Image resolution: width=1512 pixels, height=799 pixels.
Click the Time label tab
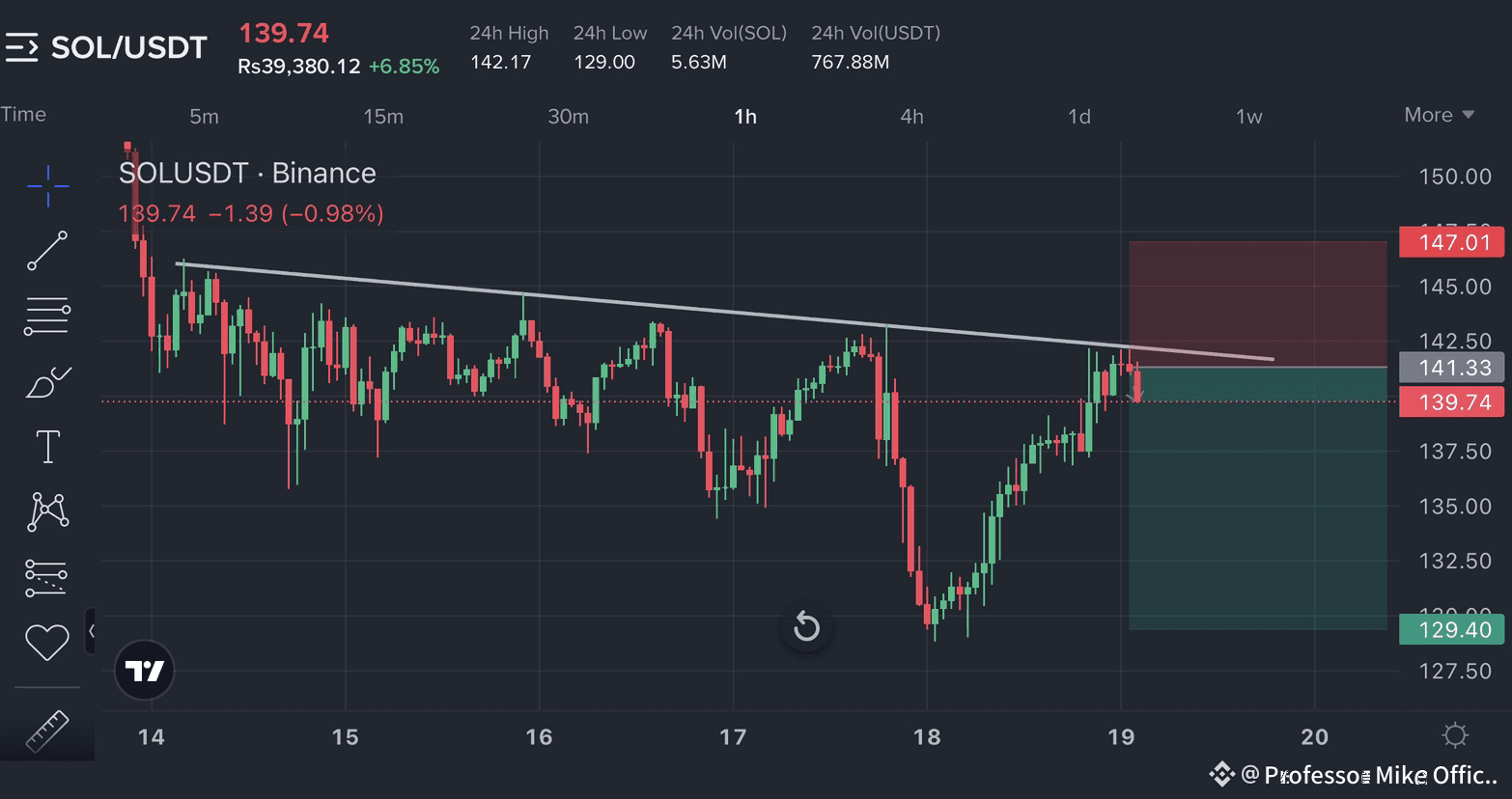pyautogui.click(x=23, y=114)
